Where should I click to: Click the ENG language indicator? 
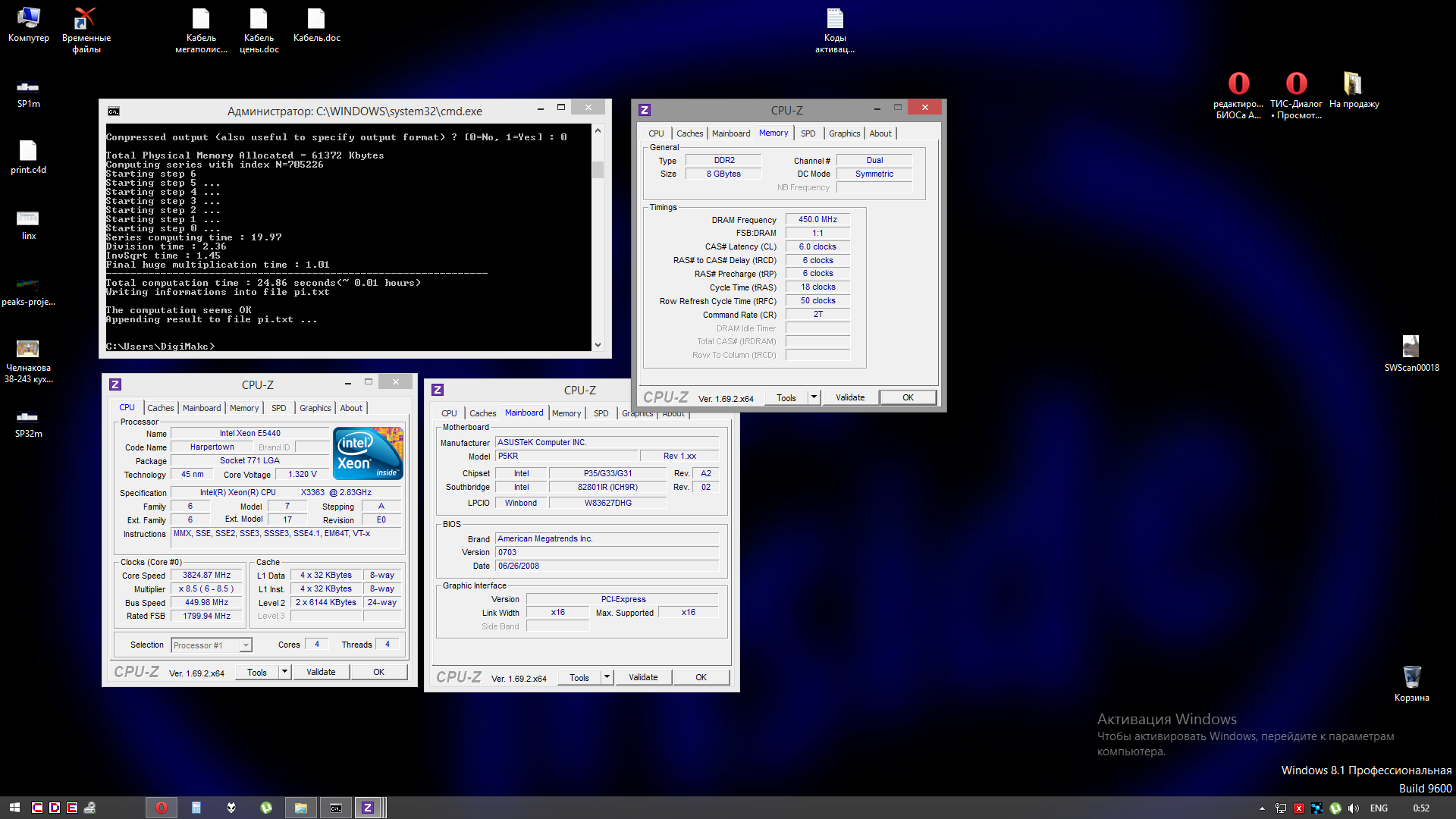(1379, 808)
